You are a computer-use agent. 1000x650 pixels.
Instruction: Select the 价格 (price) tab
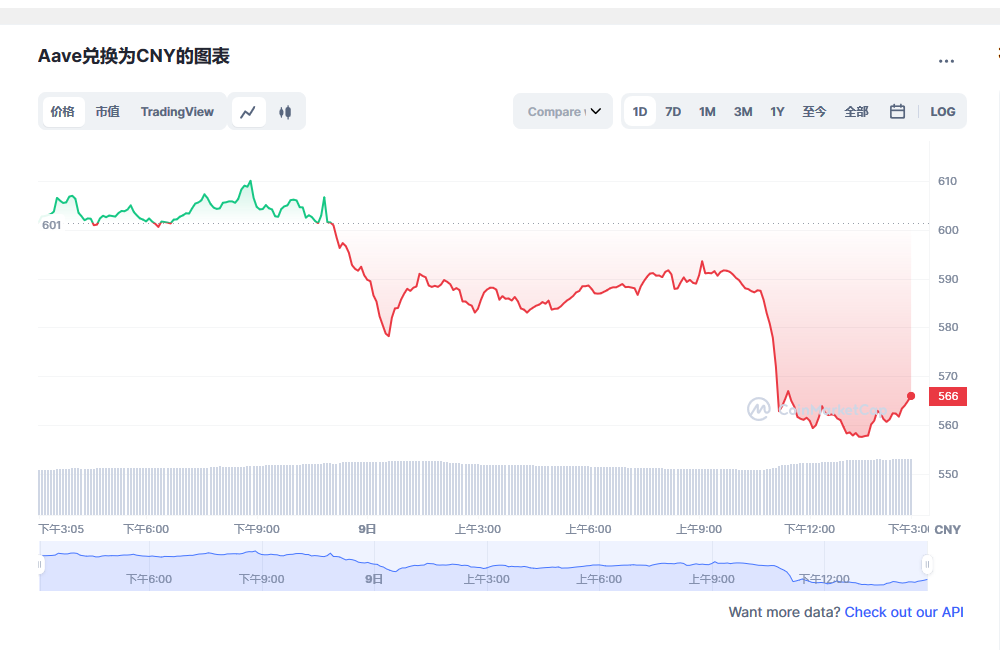coord(62,112)
